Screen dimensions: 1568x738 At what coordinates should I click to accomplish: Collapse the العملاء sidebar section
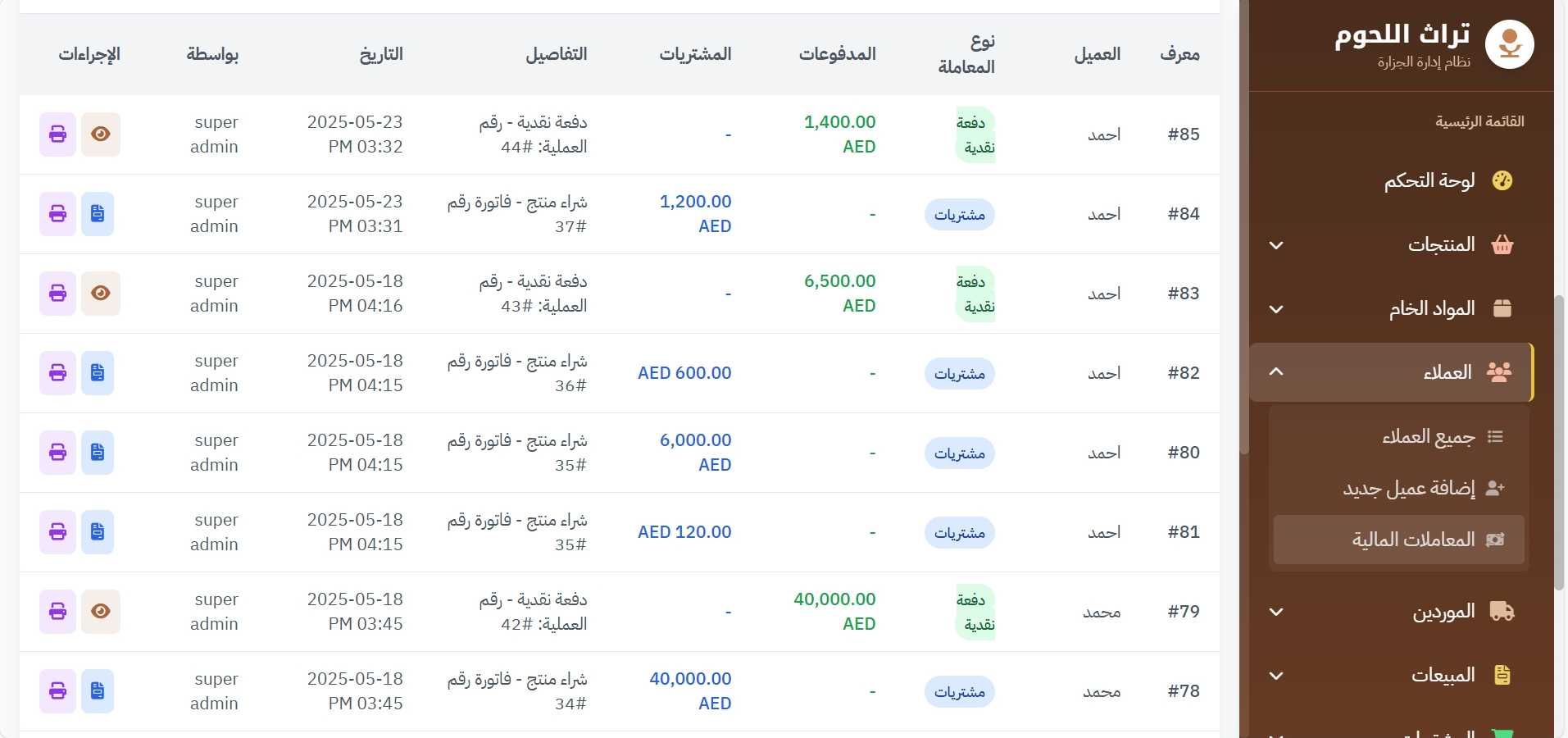point(1276,372)
